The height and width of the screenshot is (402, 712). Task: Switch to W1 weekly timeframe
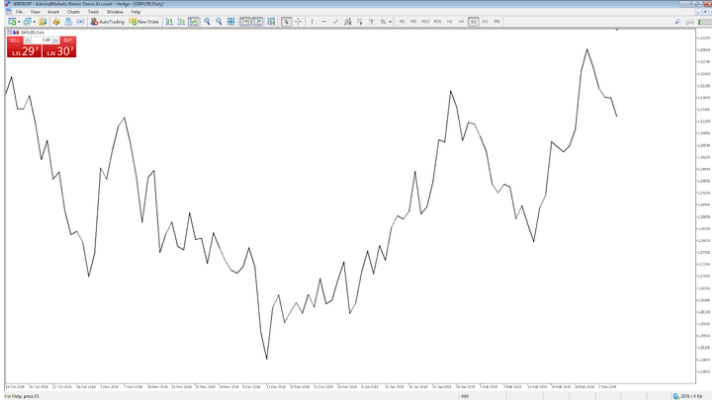point(485,22)
